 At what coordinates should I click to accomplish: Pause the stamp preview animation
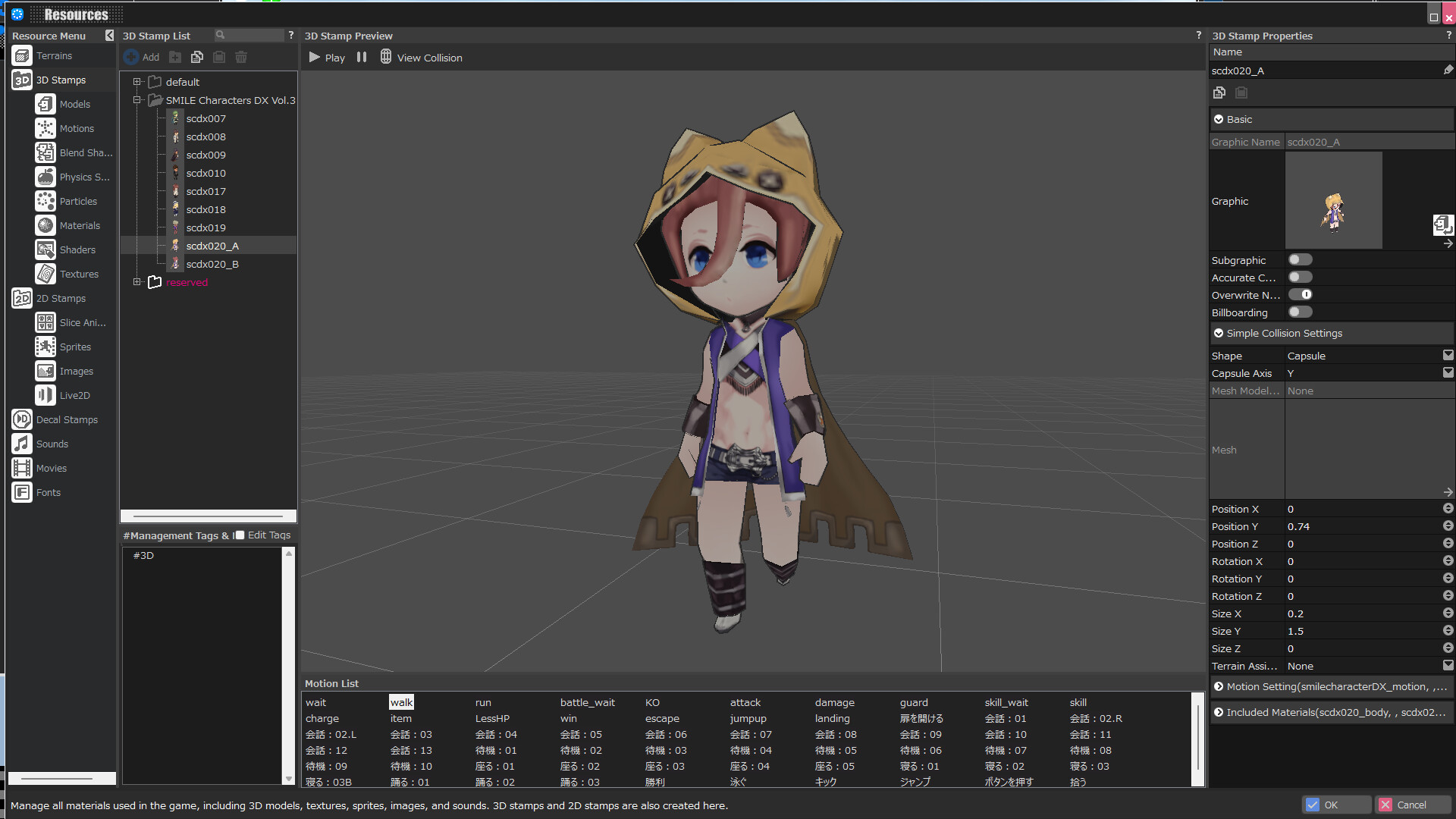pos(362,58)
